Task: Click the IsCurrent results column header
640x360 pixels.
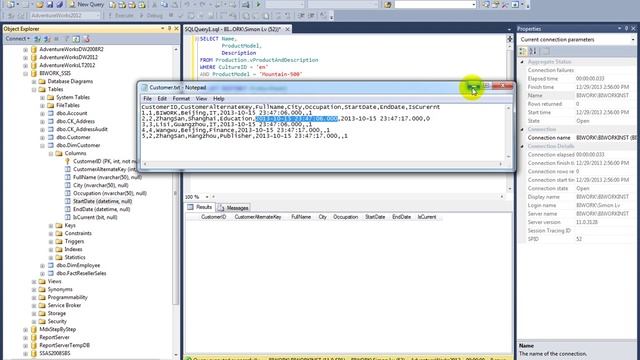Action: click(x=427, y=217)
